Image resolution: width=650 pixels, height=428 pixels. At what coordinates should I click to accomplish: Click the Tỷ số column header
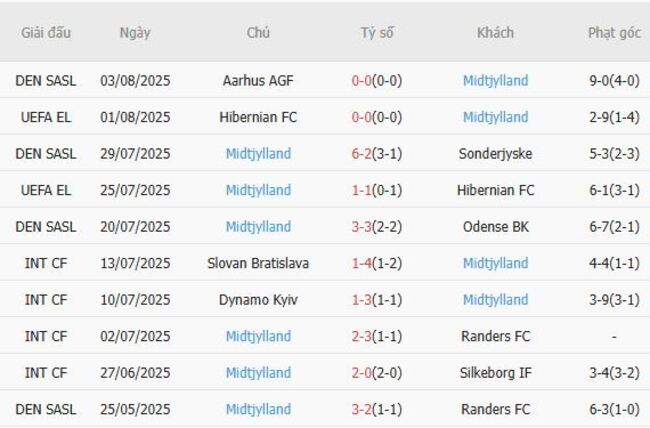pos(377,32)
